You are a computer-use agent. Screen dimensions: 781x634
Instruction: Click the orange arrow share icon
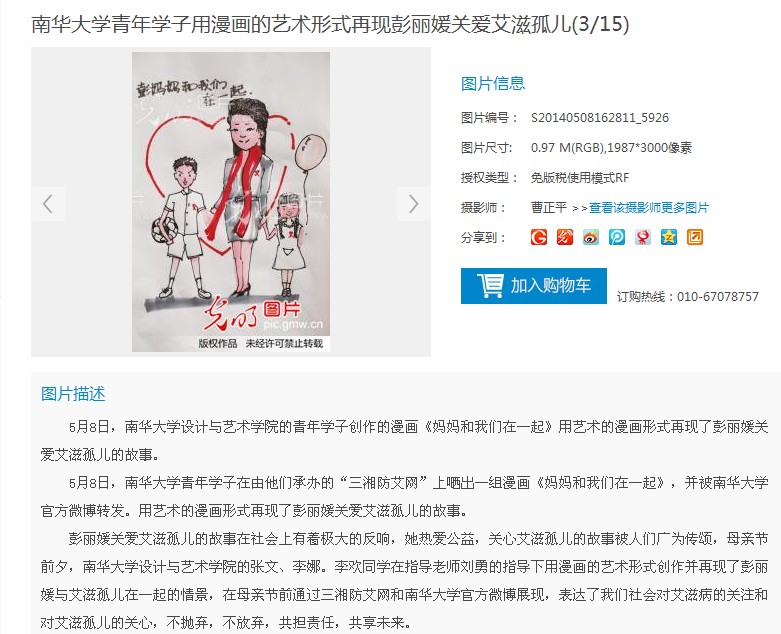(x=695, y=237)
